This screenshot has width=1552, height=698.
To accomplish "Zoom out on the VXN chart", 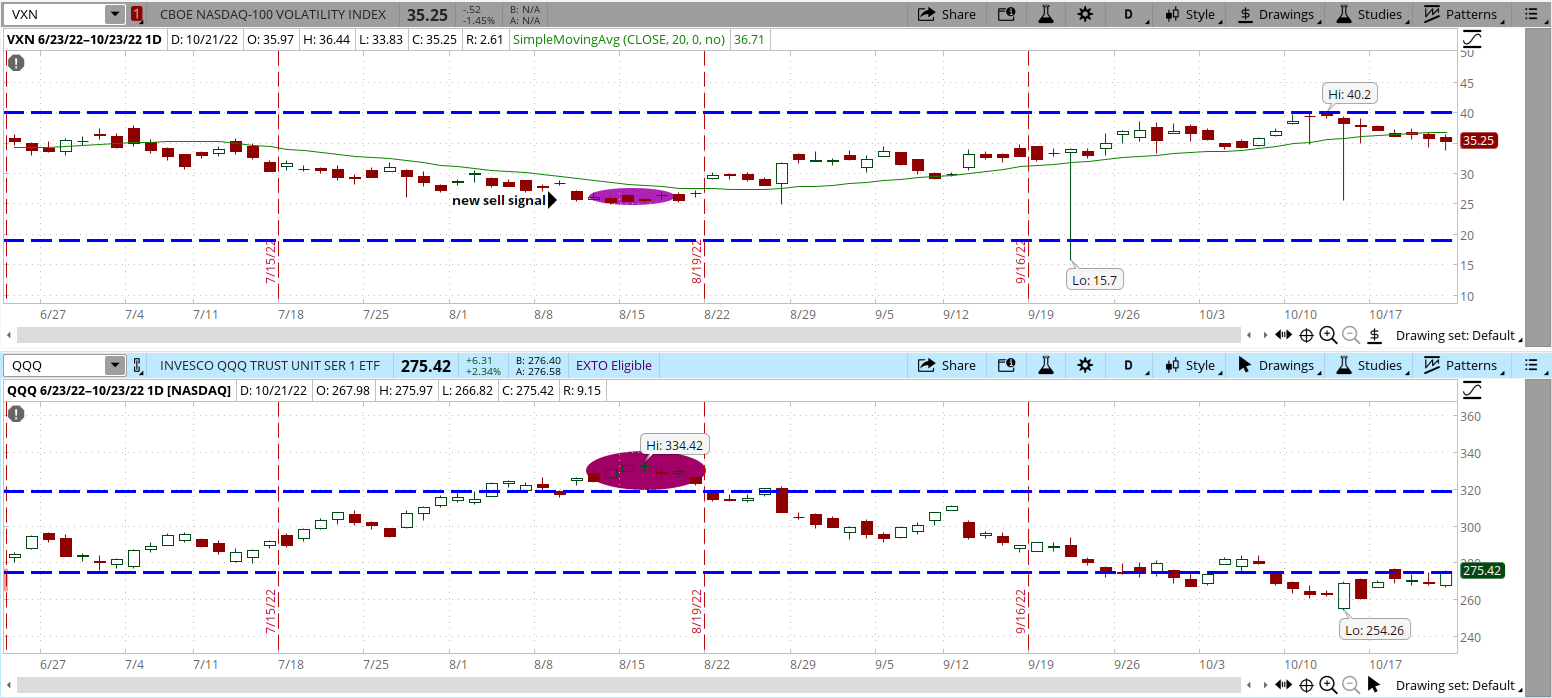I will point(1351,335).
